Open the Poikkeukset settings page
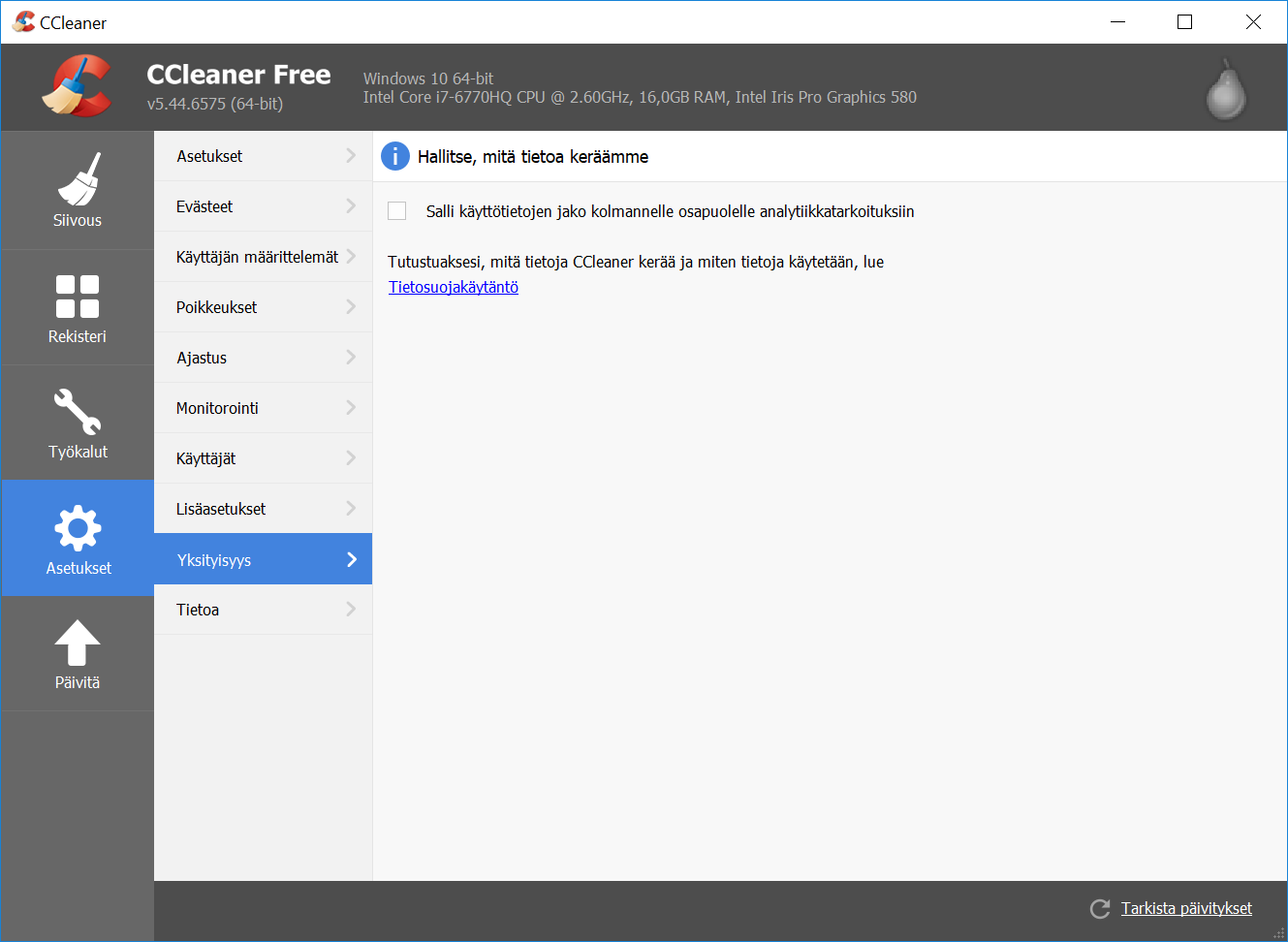 point(263,307)
